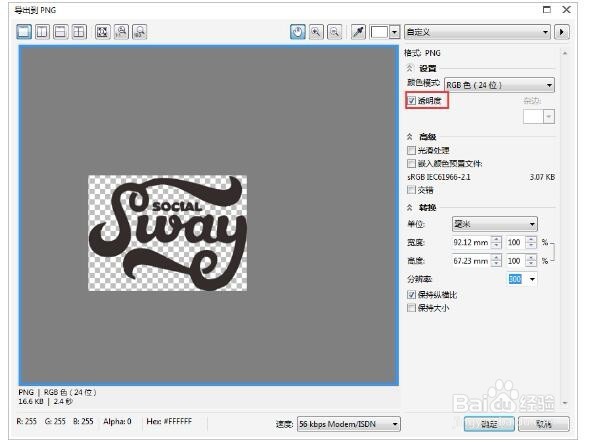
Task: Click the height percent 100 field
Action: [x=514, y=261]
